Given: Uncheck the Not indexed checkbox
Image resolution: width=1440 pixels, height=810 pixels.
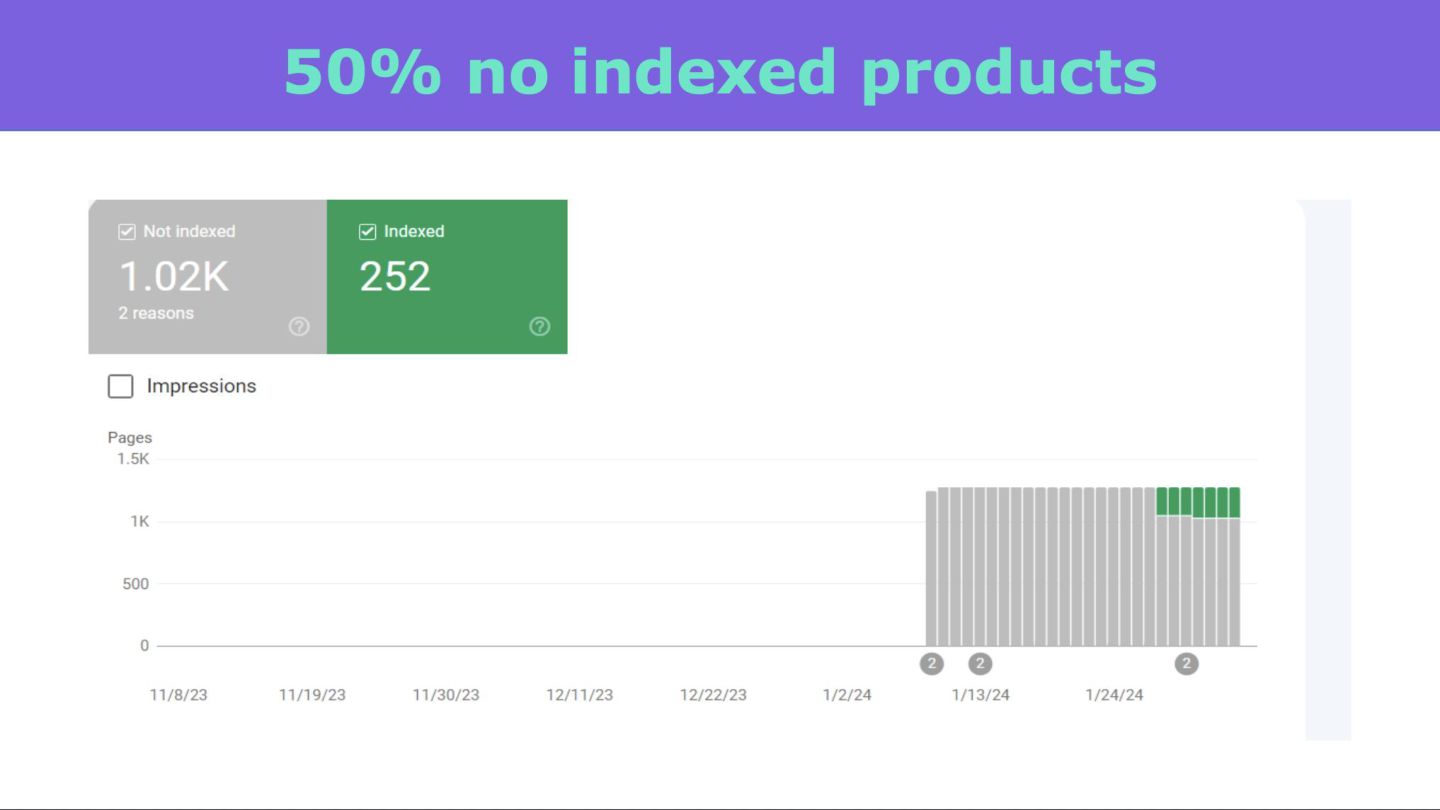Looking at the screenshot, I should click(x=127, y=232).
